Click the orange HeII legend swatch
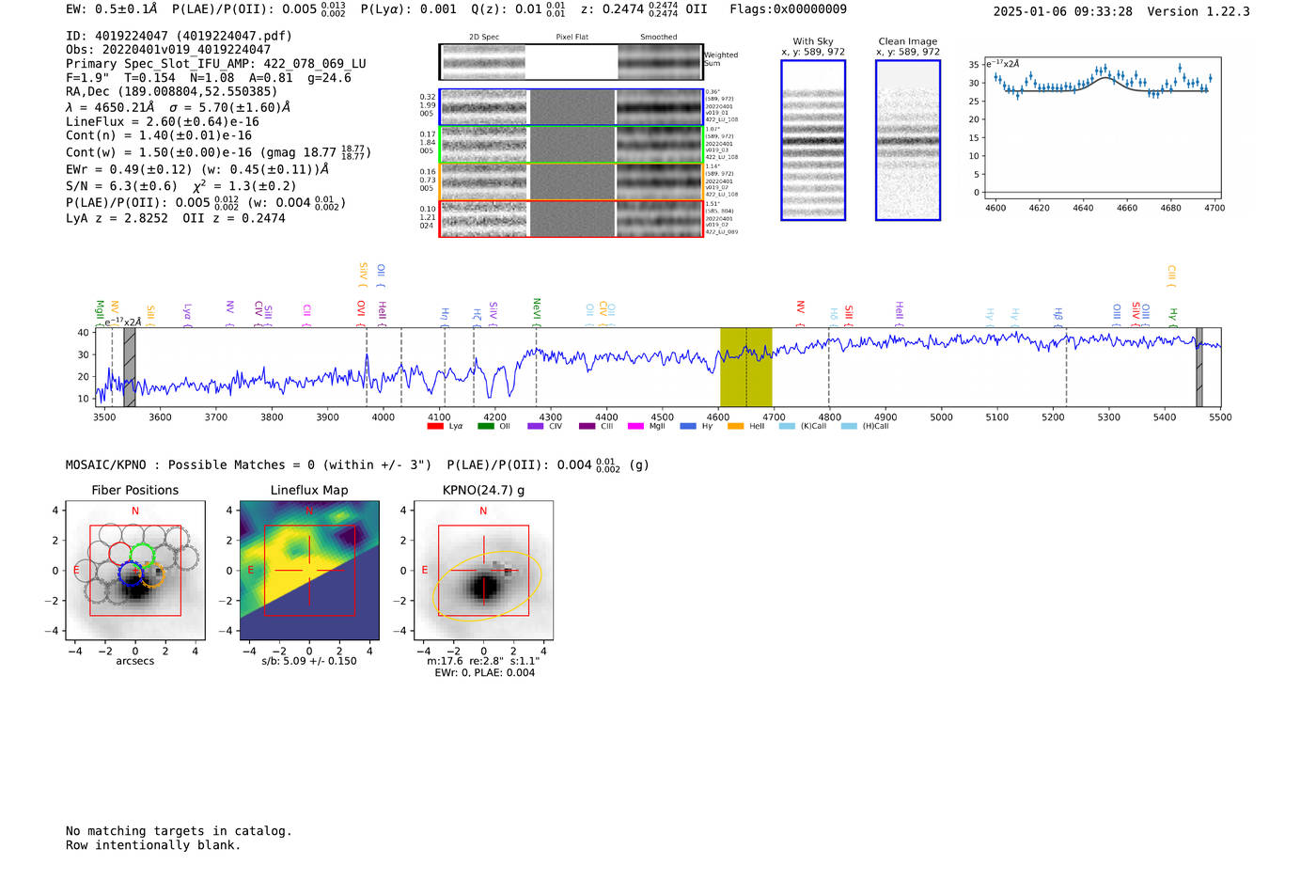The width and height of the screenshot is (1316, 896). coord(735,427)
